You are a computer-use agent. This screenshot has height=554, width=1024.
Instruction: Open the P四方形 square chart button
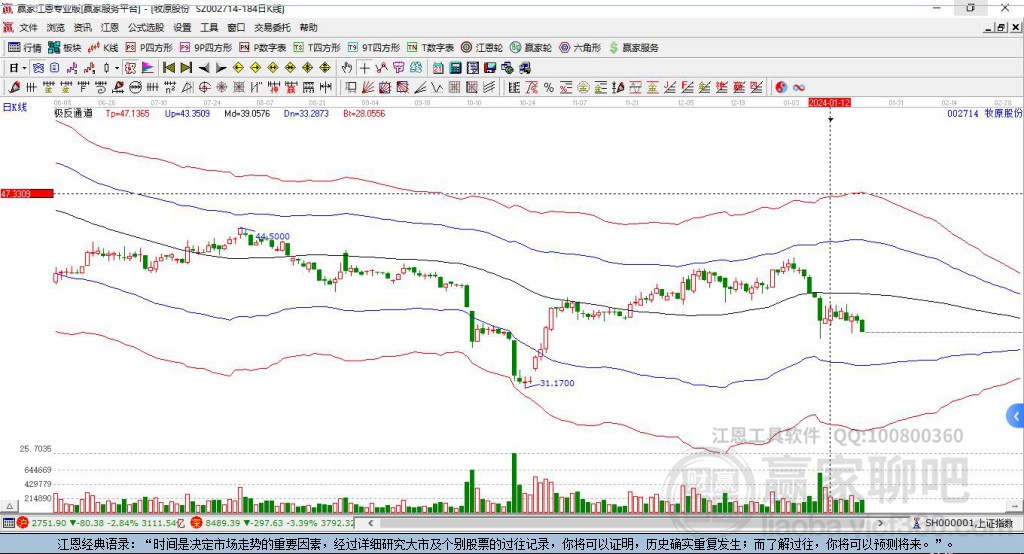[149, 48]
